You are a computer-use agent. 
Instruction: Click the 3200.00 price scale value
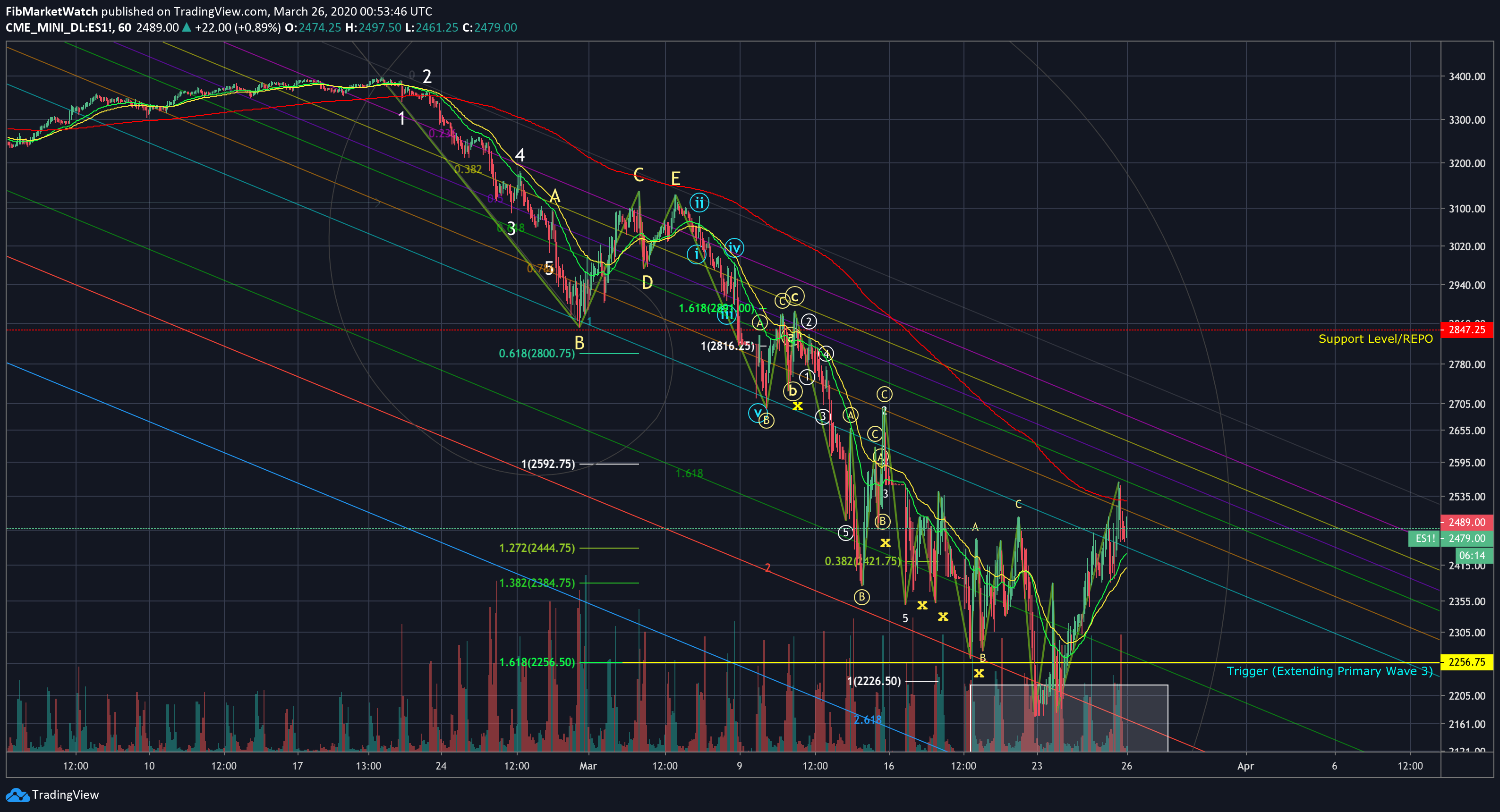click(1467, 163)
